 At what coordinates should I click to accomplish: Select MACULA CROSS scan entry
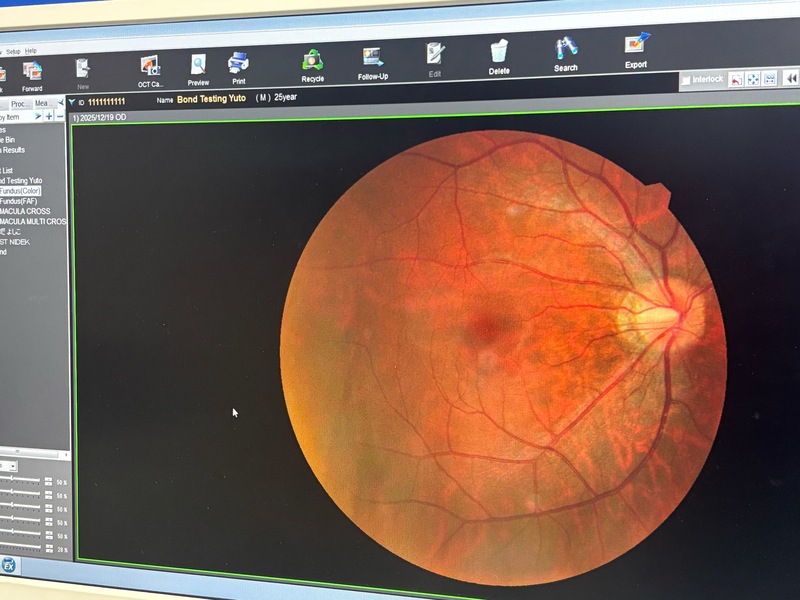pyautogui.click(x=25, y=211)
